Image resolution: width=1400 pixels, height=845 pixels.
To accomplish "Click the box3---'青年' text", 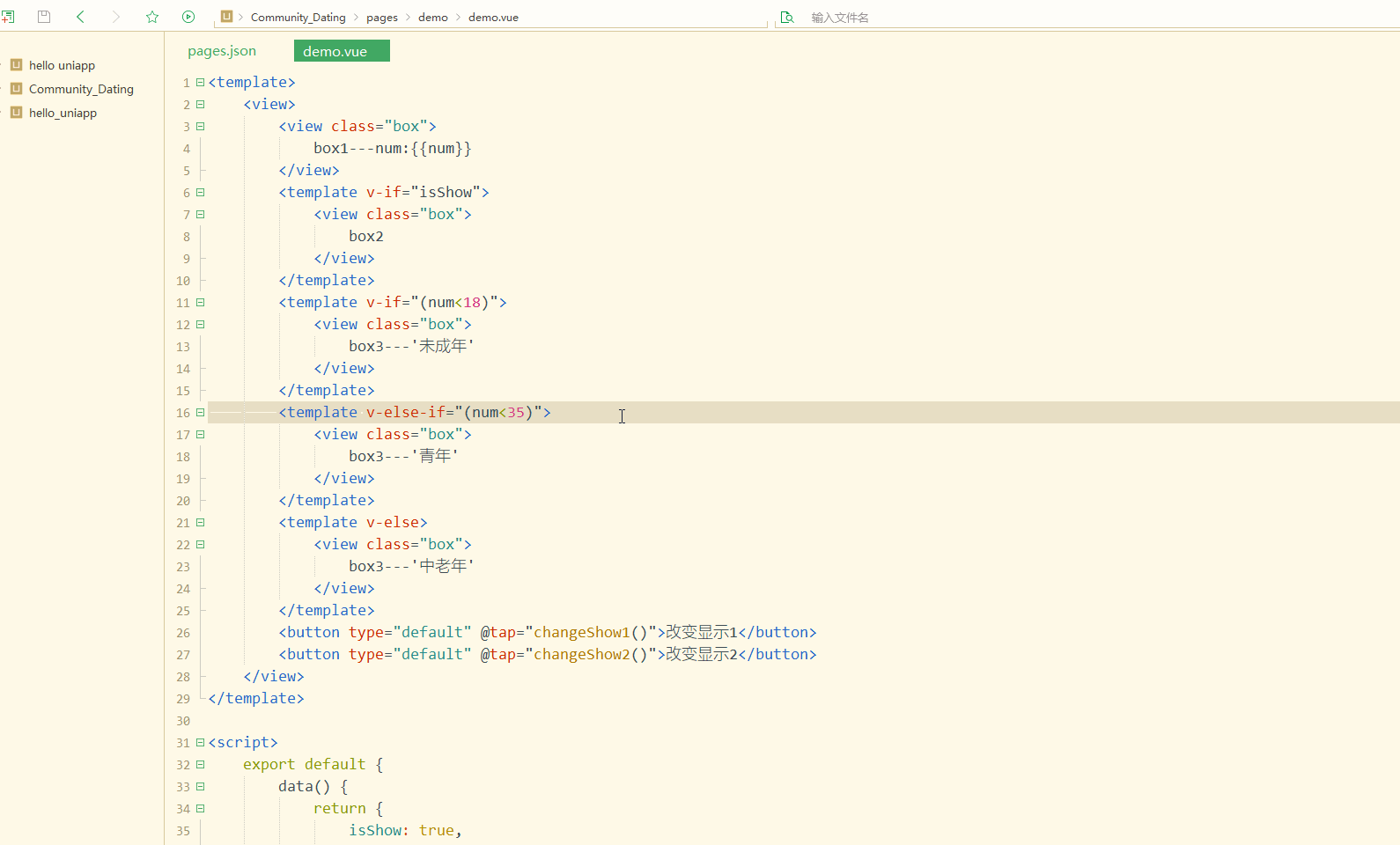I will [x=403, y=456].
